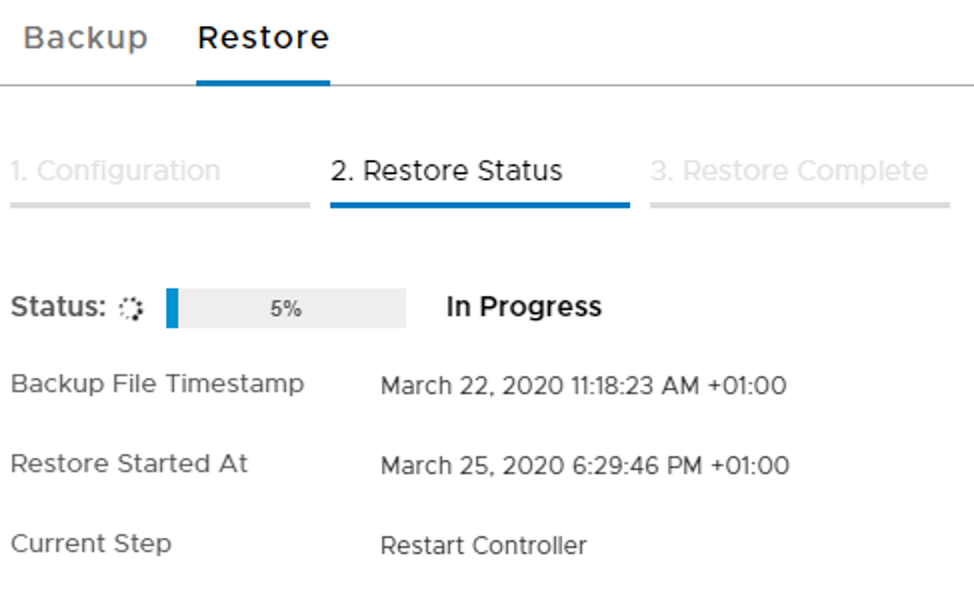Screen dimensions: 974x596
Task: Click the gray underline beneath Restore Complete
Action: (799, 205)
